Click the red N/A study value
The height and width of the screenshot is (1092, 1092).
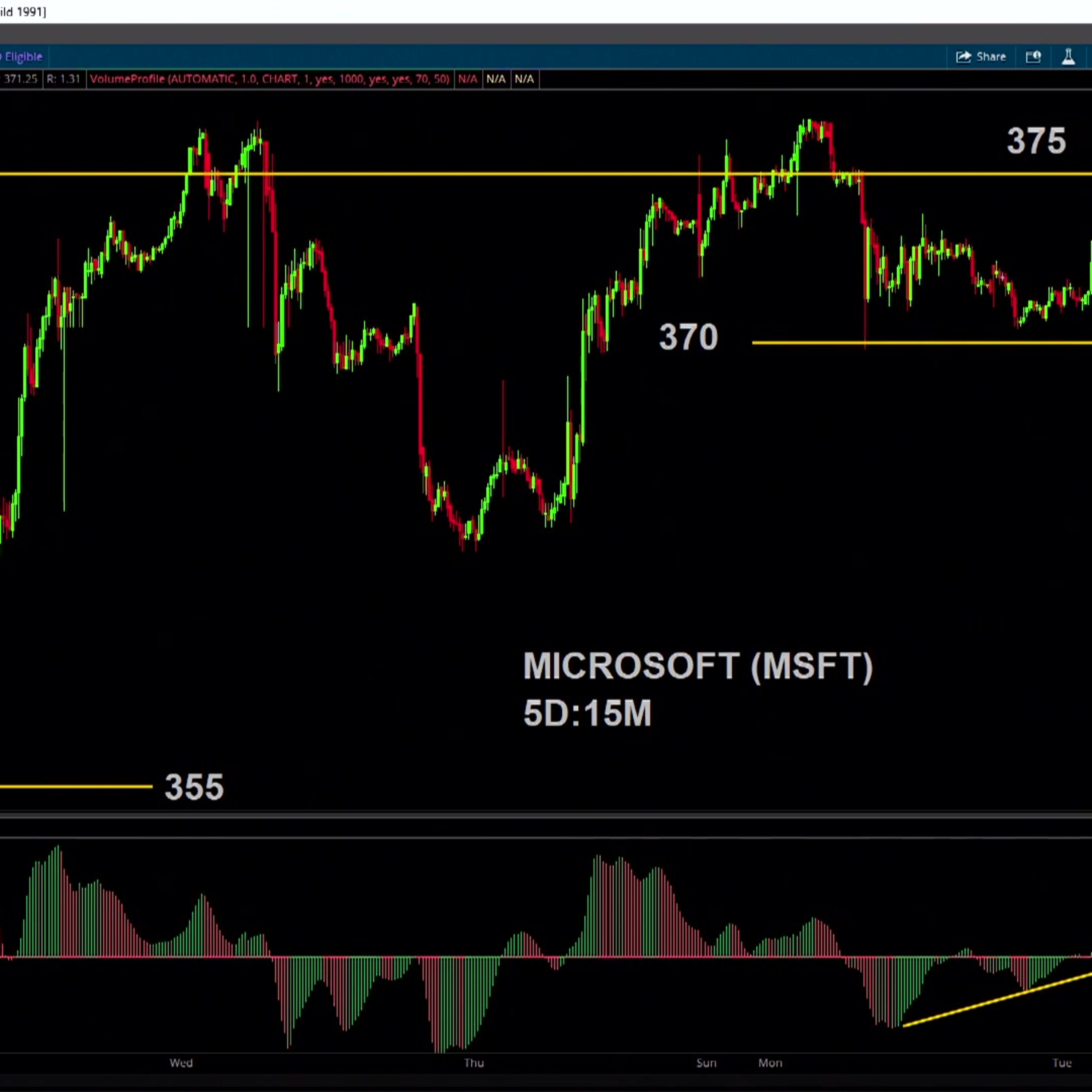(467, 79)
